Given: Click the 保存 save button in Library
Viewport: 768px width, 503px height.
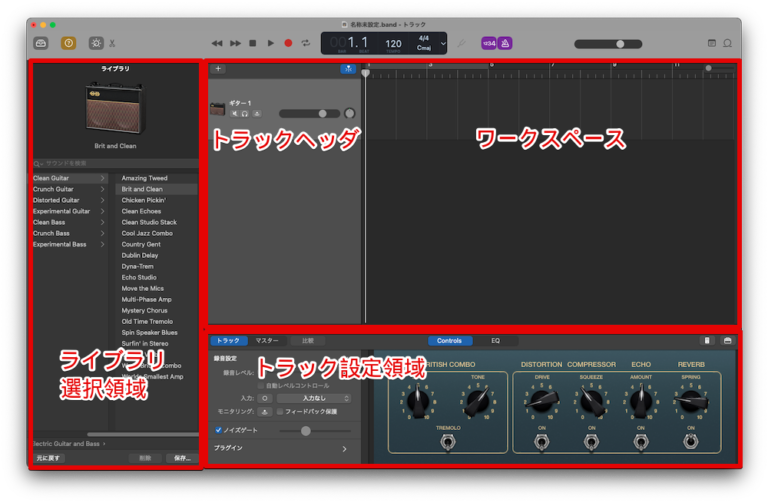Looking at the screenshot, I should click(x=182, y=458).
